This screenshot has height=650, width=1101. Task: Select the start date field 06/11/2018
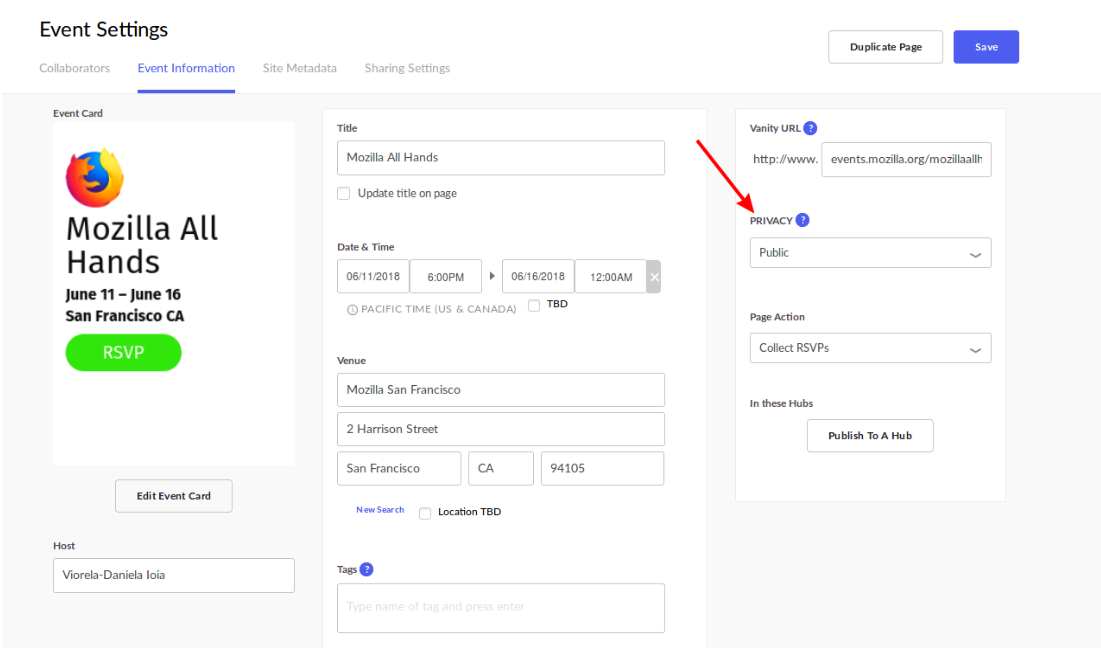coord(373,277)
